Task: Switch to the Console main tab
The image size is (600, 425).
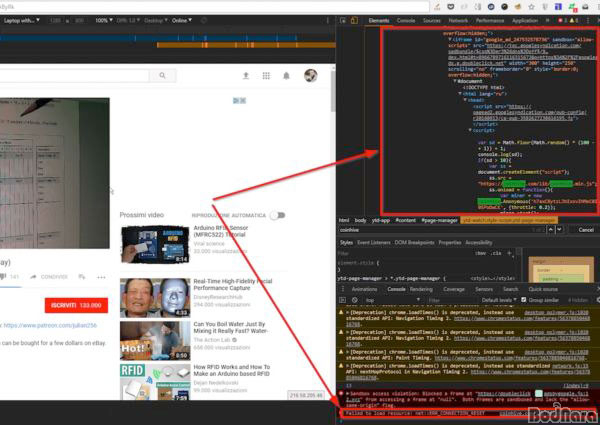Action: 406,21
